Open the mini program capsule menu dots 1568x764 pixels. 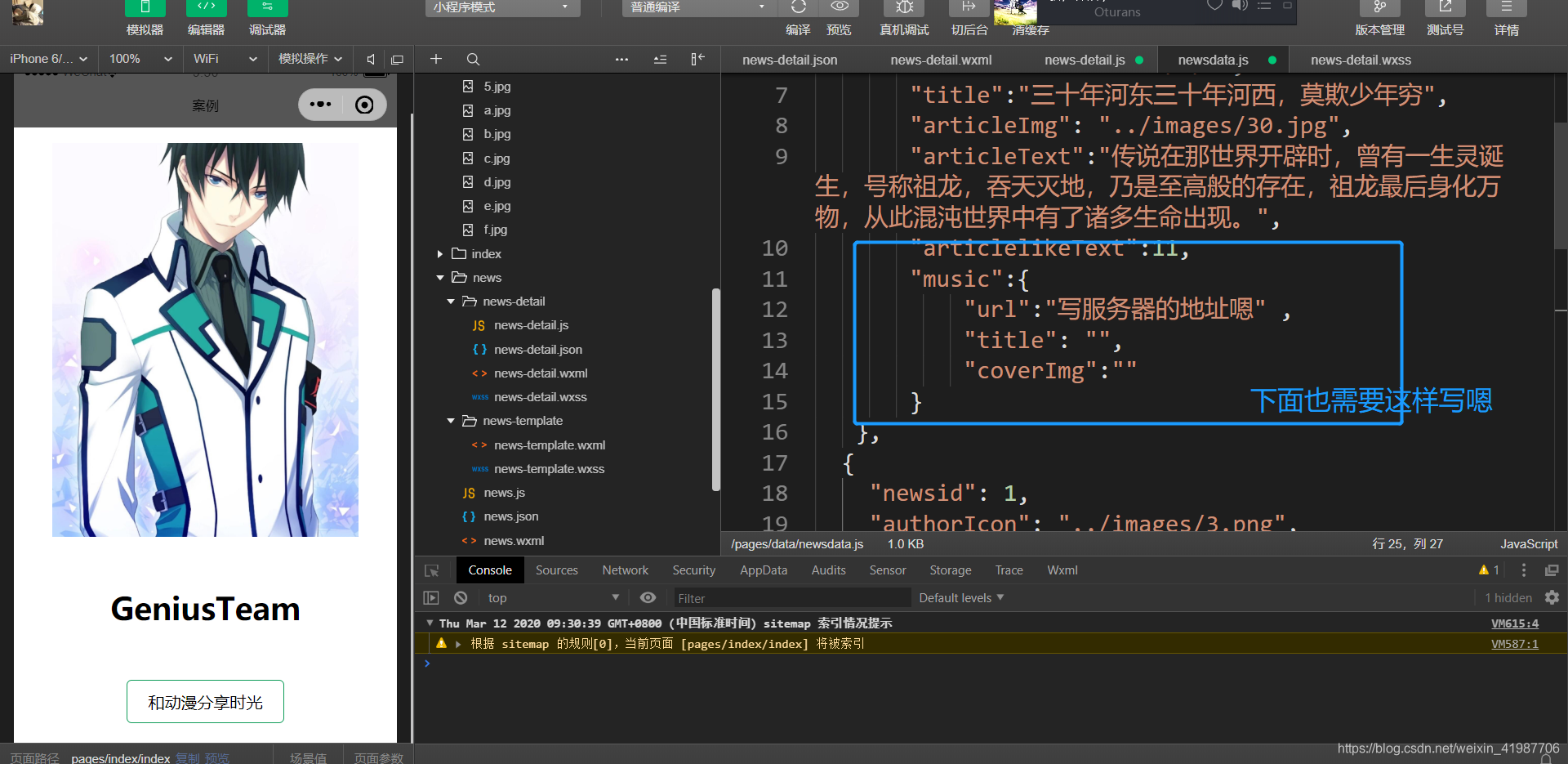(320, 105)
